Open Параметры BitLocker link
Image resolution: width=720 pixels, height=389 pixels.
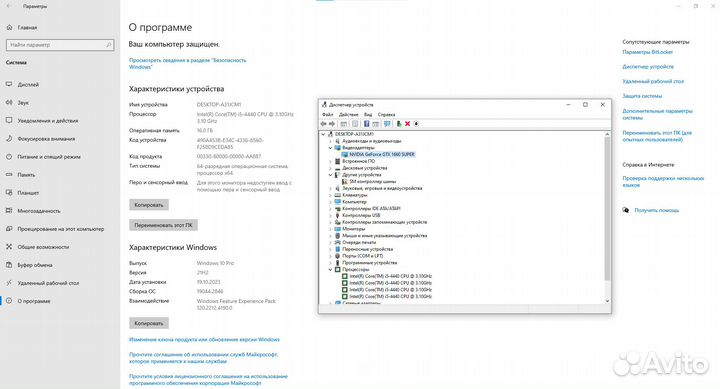pos(647,52)
